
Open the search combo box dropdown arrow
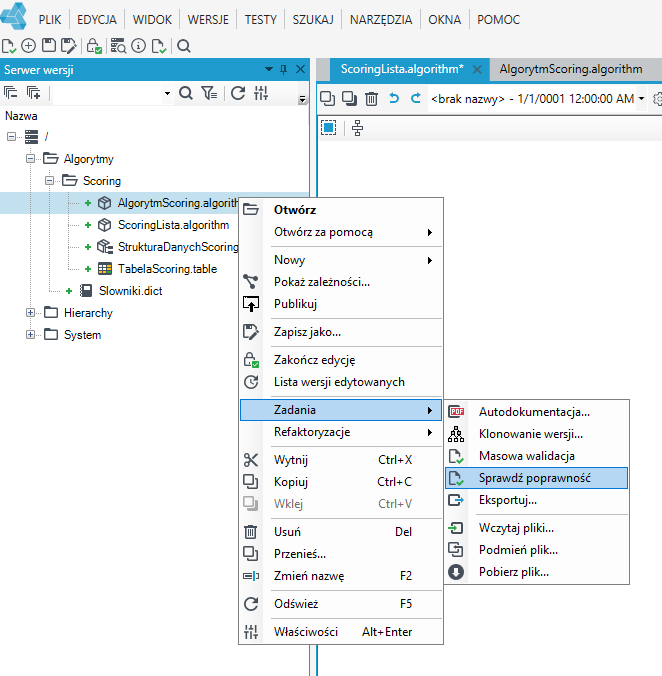[x=167, y=93]
